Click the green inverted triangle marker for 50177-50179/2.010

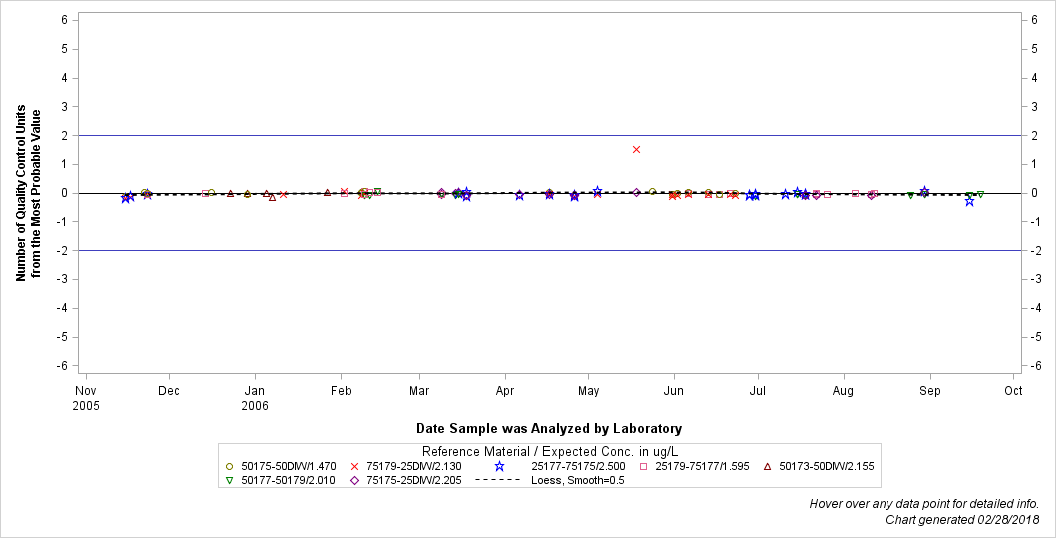coord(230,481)
